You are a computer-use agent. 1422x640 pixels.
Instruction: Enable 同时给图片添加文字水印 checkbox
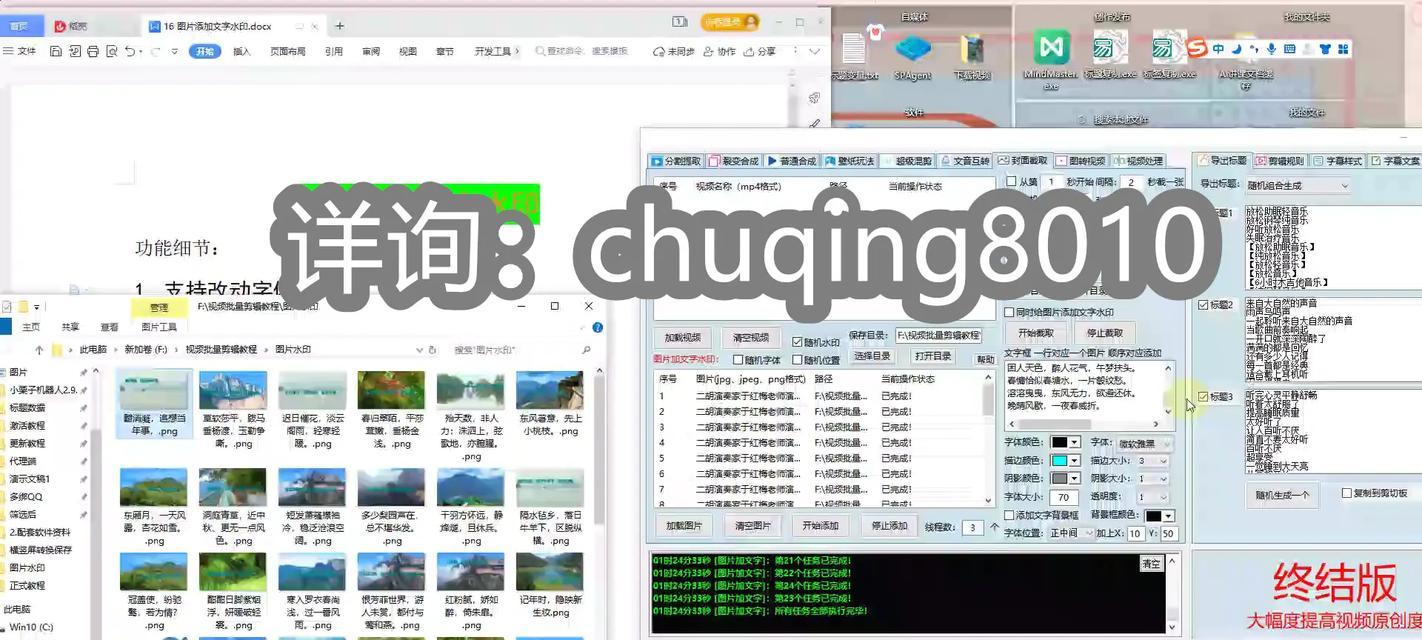(x=1009, y=313)
